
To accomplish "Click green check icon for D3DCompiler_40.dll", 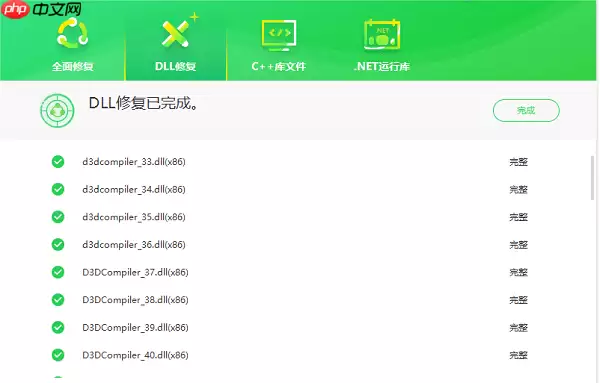I will click(58, 355).
